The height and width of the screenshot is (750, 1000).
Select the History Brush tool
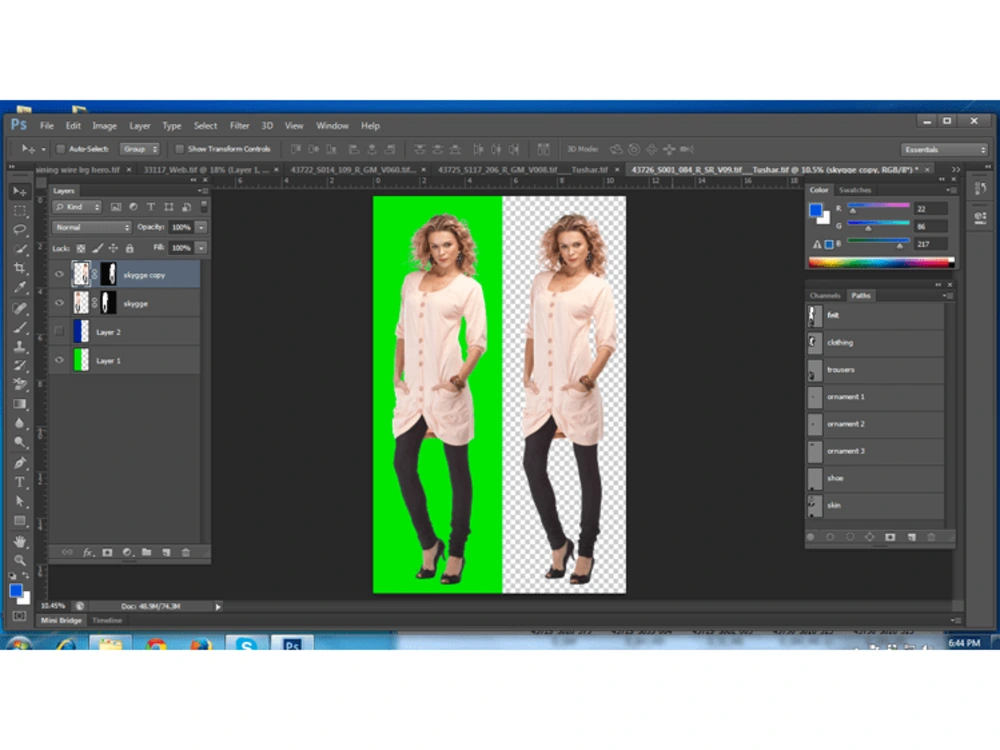click(20, 366)
